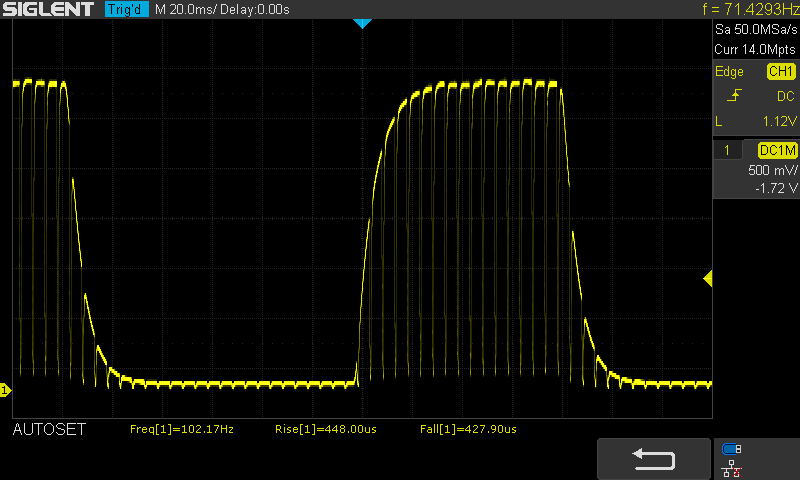
Task: Click the blue trigger position marker
Action: point(362,23)
